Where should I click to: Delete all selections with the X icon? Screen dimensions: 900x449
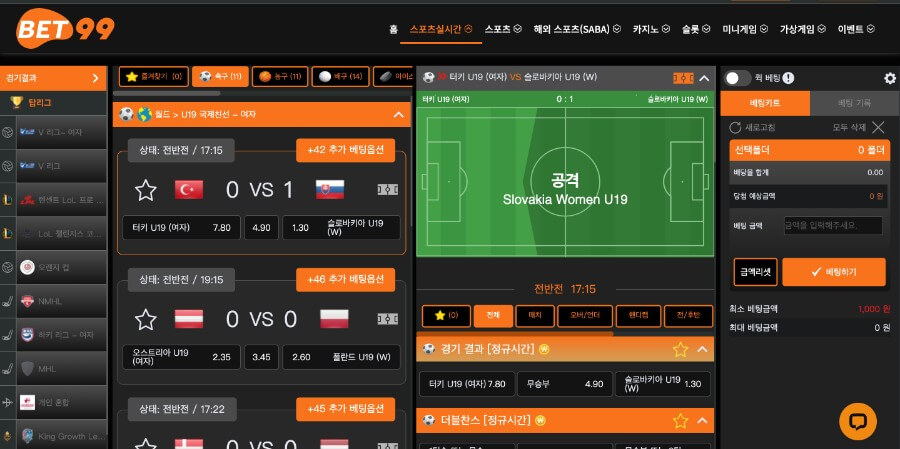[x=878, y=127]
